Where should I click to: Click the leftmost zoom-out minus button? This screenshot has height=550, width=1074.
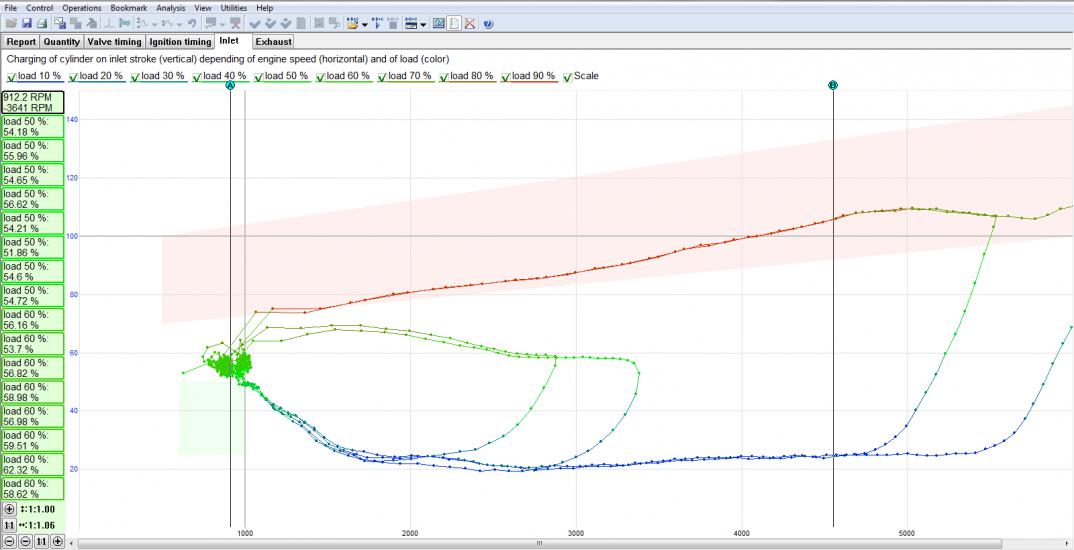10,541
